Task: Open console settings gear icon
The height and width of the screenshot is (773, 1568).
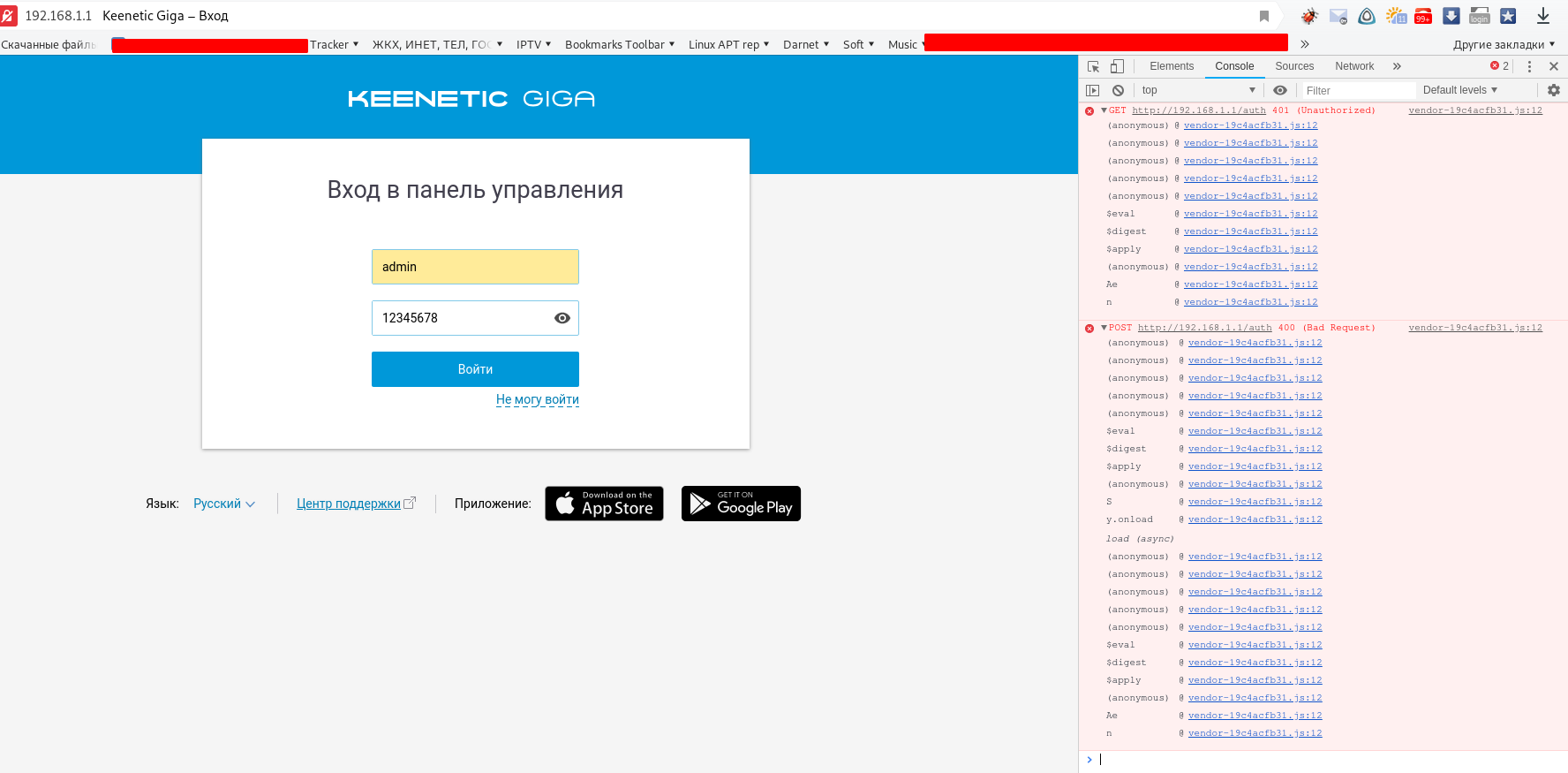Action: click(1554, 90)
